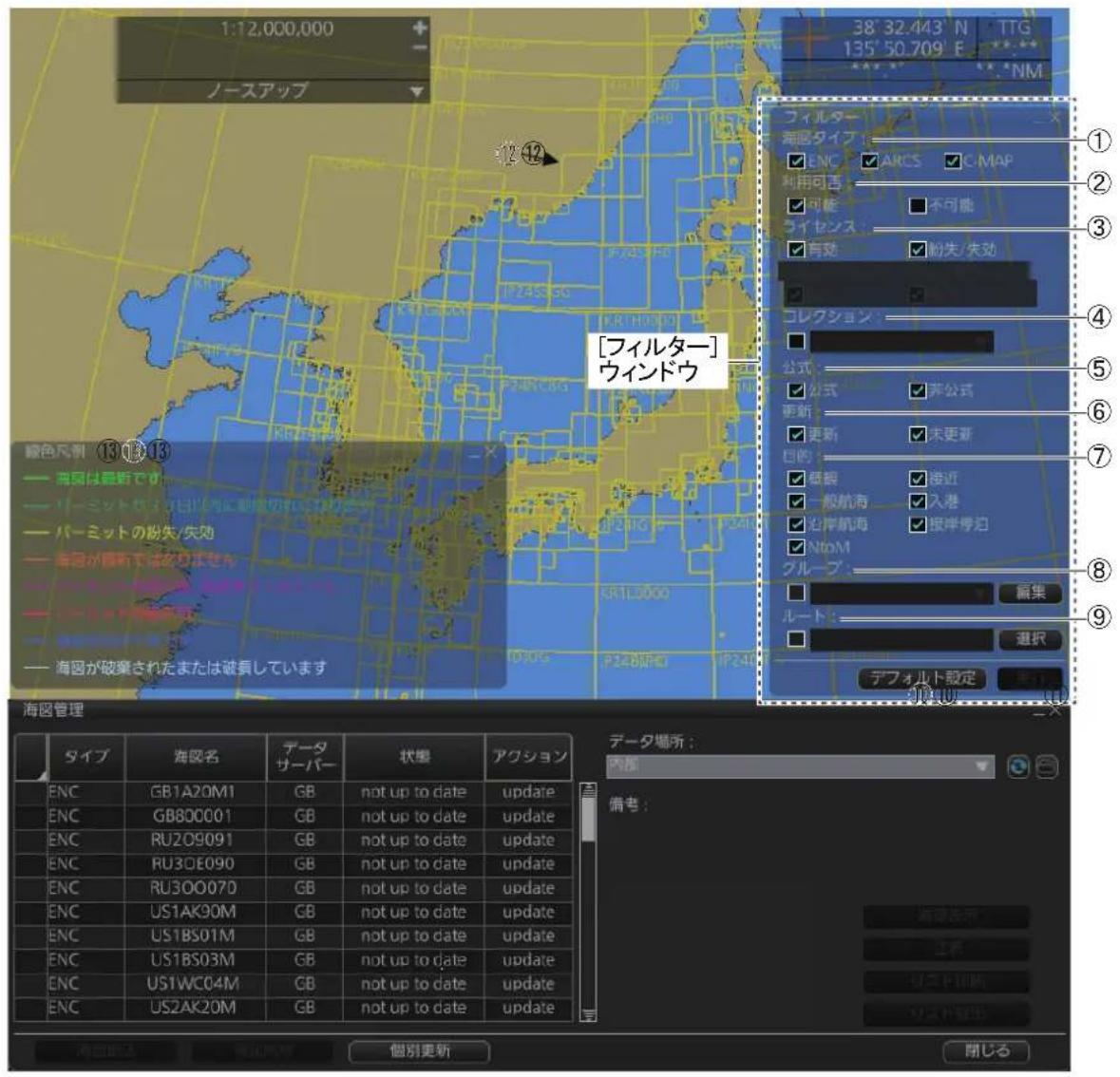
Task: Click the 個別更新 button
Action: [x=419, y=1051]
